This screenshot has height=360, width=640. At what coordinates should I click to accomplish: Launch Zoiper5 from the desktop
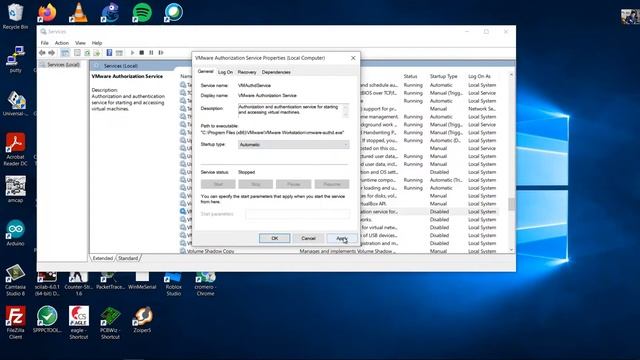(142, 319)
